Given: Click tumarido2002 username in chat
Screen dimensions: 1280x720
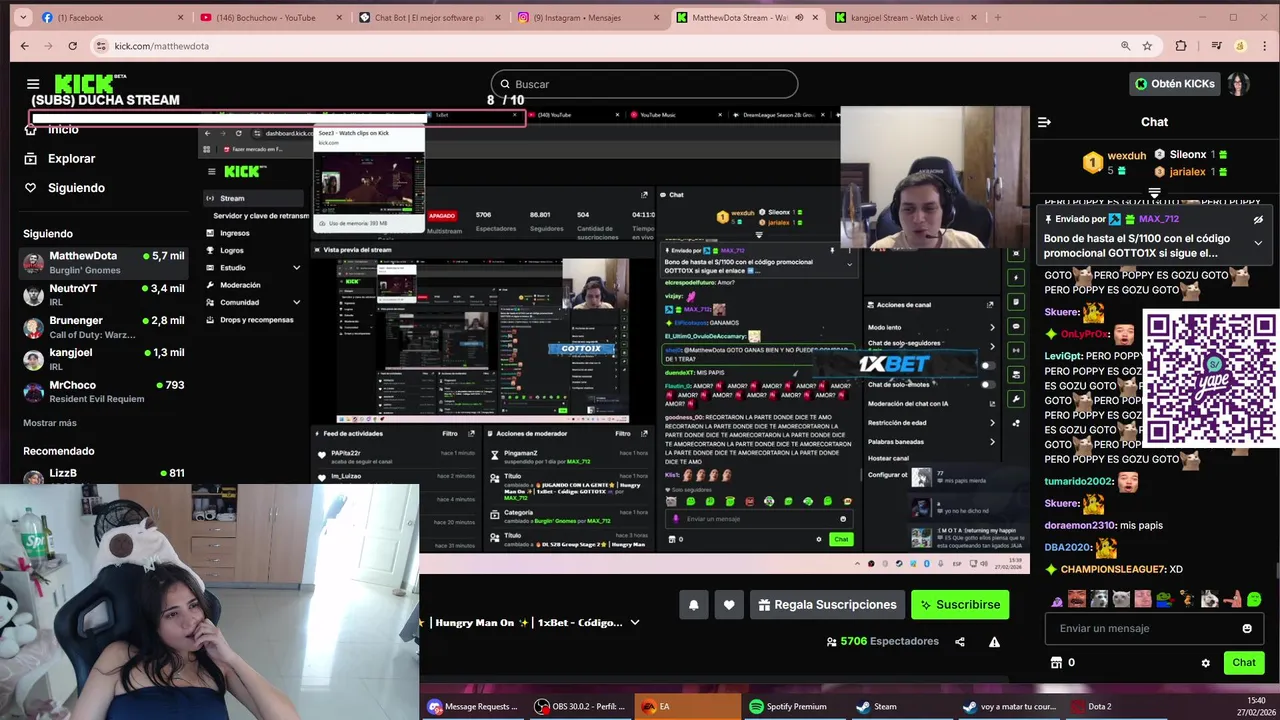Looking at the screenshot, I should pos(1079,481).
